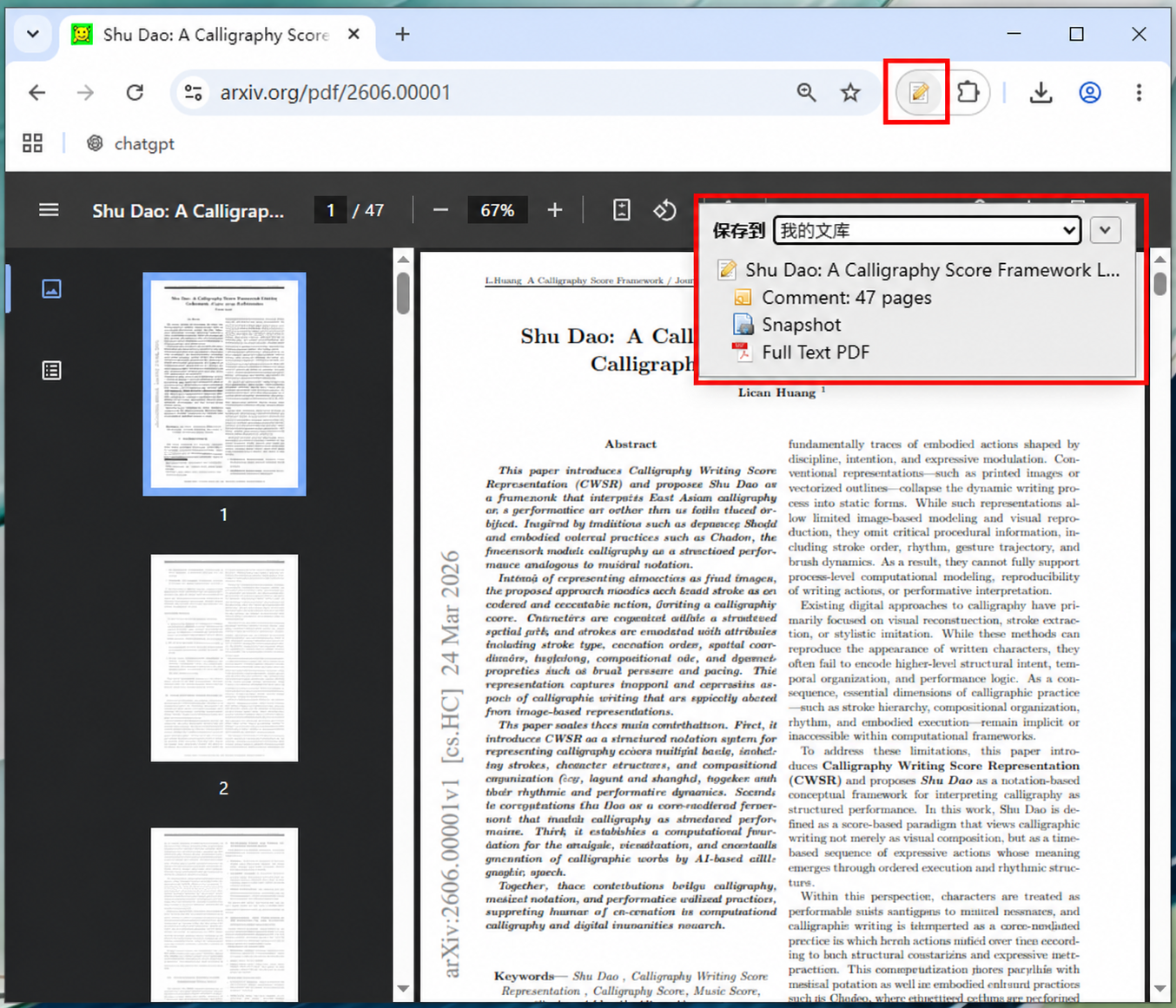Rotate the PDF counterclockwise

tap(665, 210)
